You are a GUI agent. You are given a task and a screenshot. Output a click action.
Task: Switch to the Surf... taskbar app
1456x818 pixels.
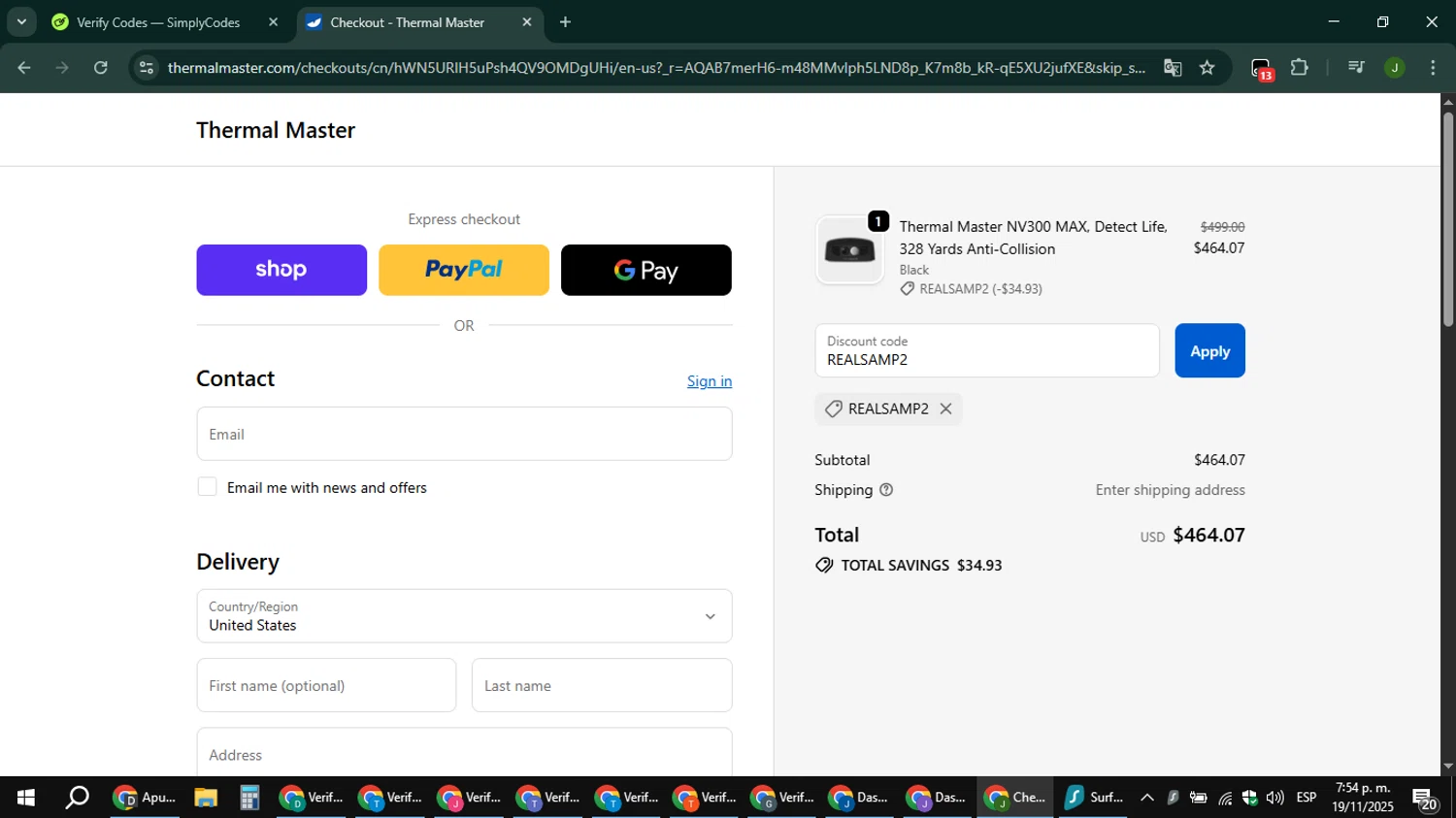[x=1093, y=798]
